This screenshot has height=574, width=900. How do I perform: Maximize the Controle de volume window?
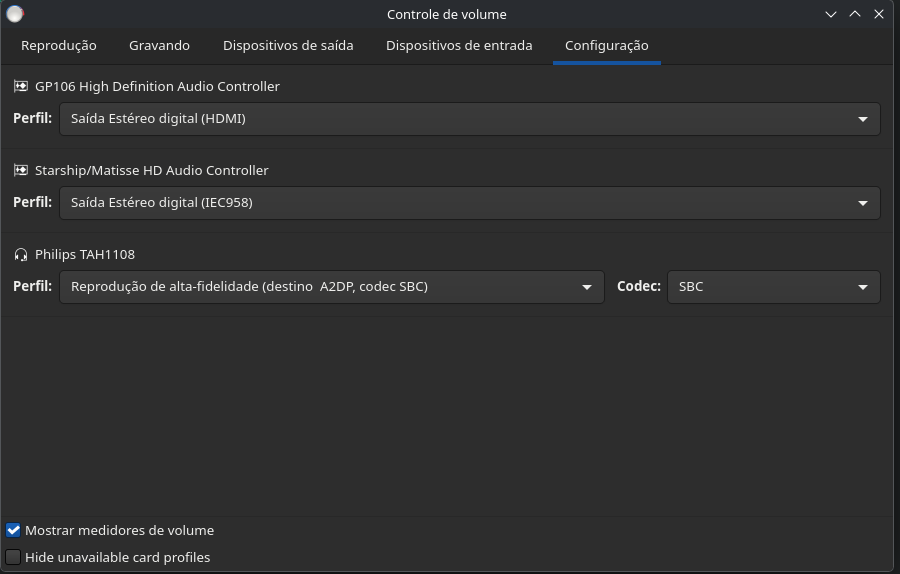coord(855,14)
